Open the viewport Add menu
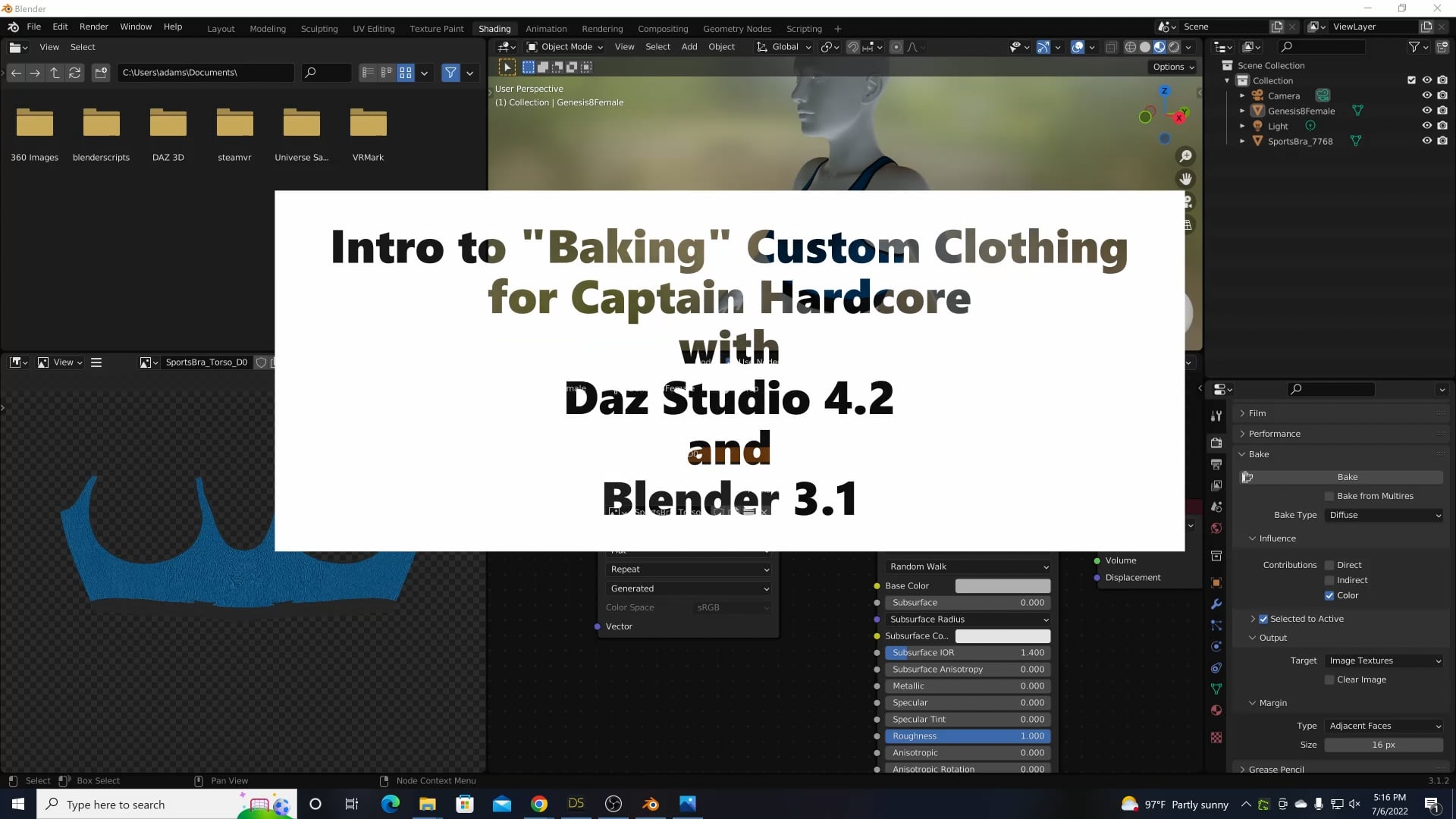Viewport: 1456px width, 819px height. (689, 47)
